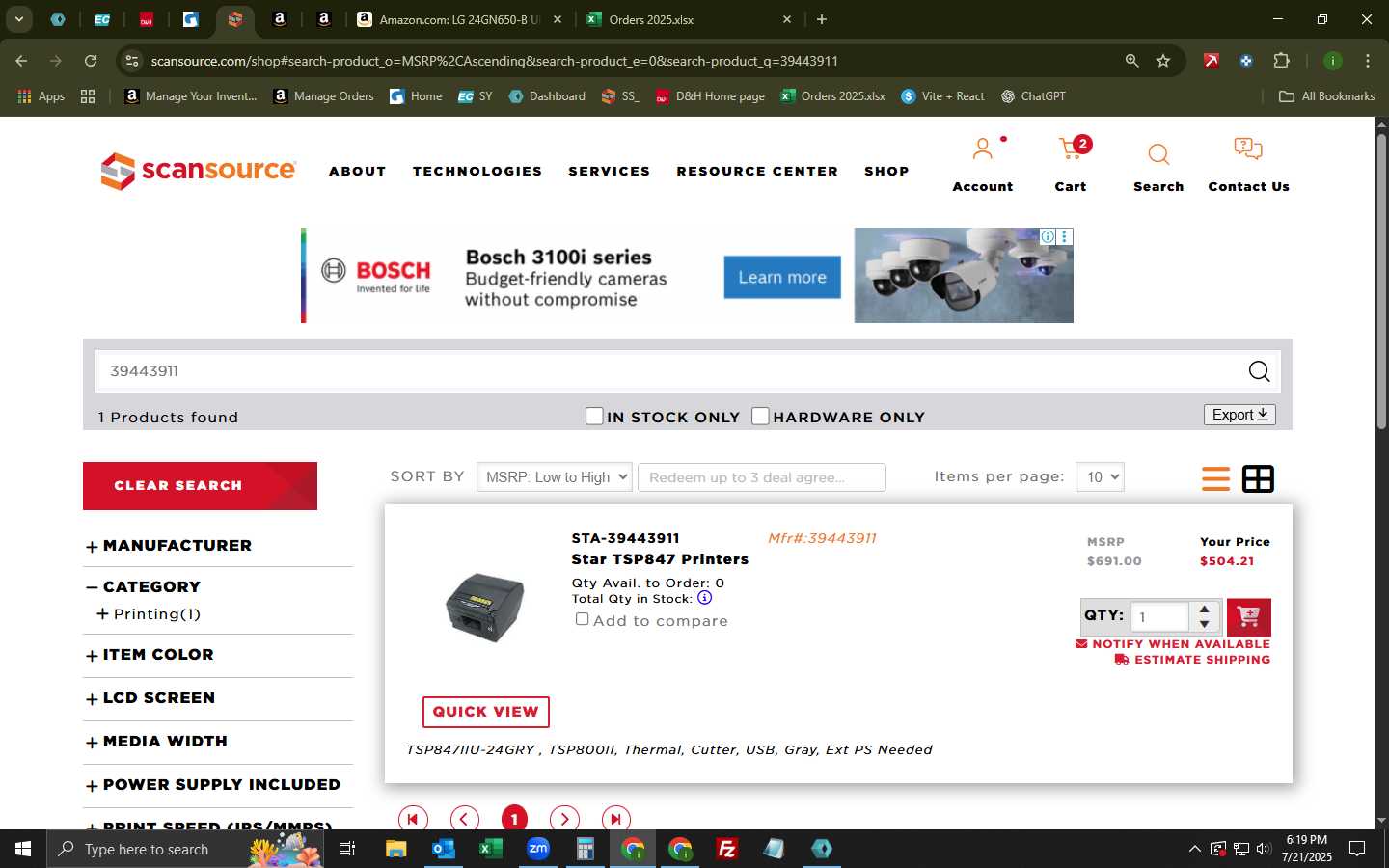Open the browser zoom indicator icon
1389x868 pixels.
(x=1131, y=61)
